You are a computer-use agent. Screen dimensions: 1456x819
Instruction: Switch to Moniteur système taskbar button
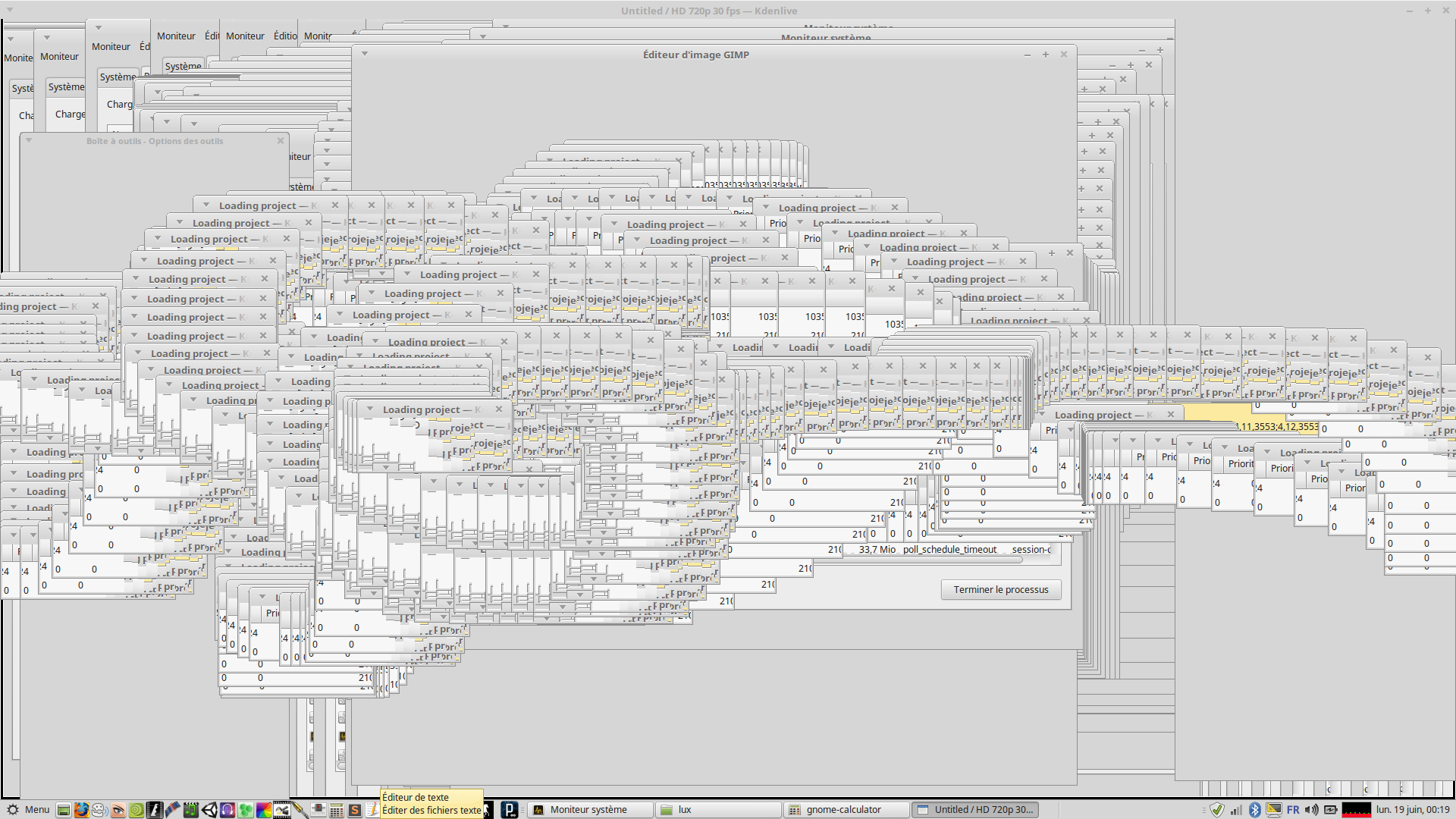589,810
